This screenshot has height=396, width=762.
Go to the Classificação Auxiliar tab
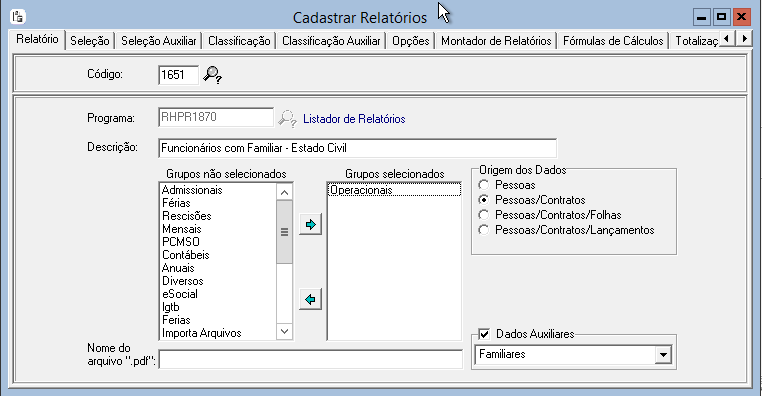(x=331, y=41)
